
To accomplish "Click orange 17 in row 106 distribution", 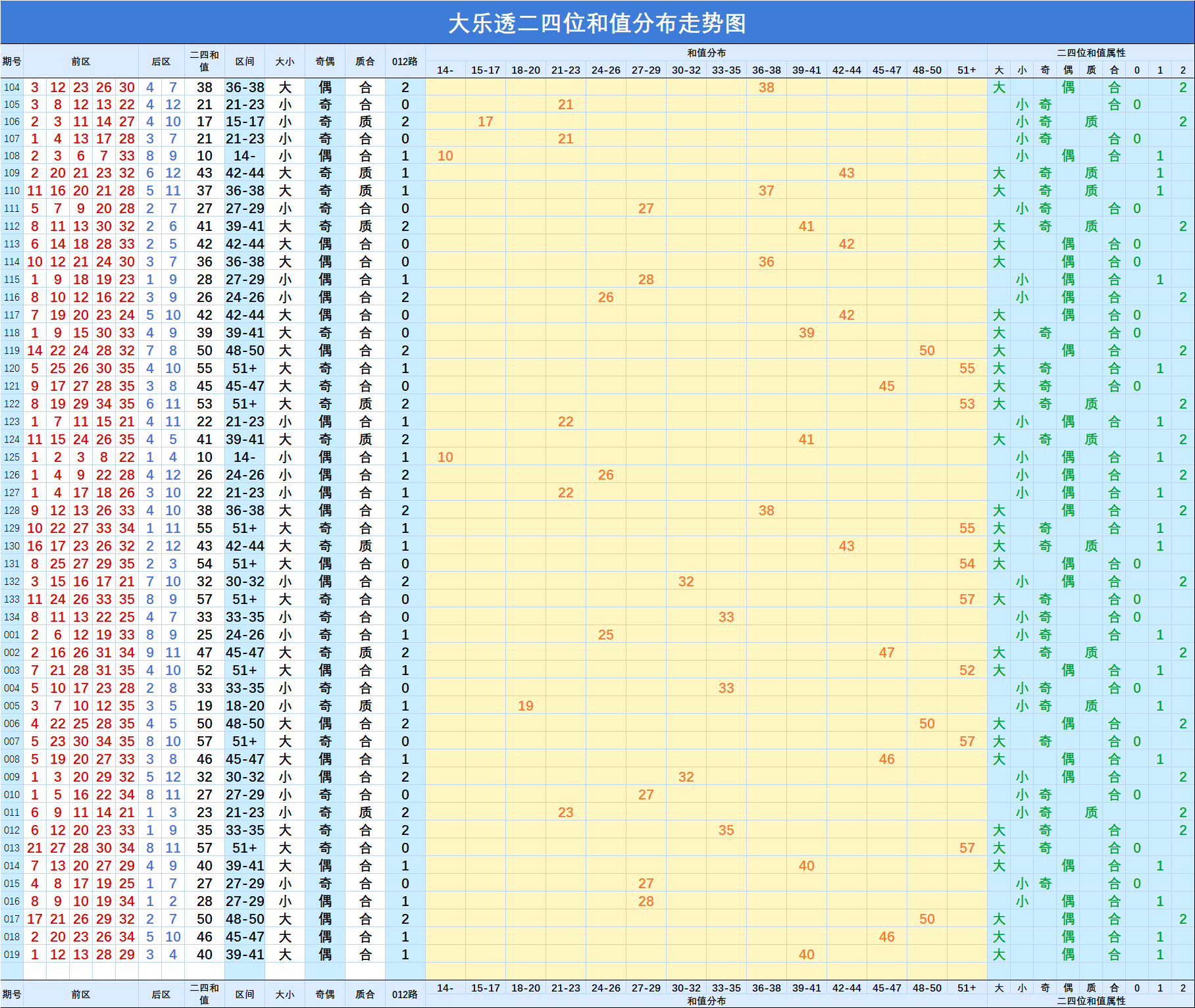I will (x=486, y=122).
